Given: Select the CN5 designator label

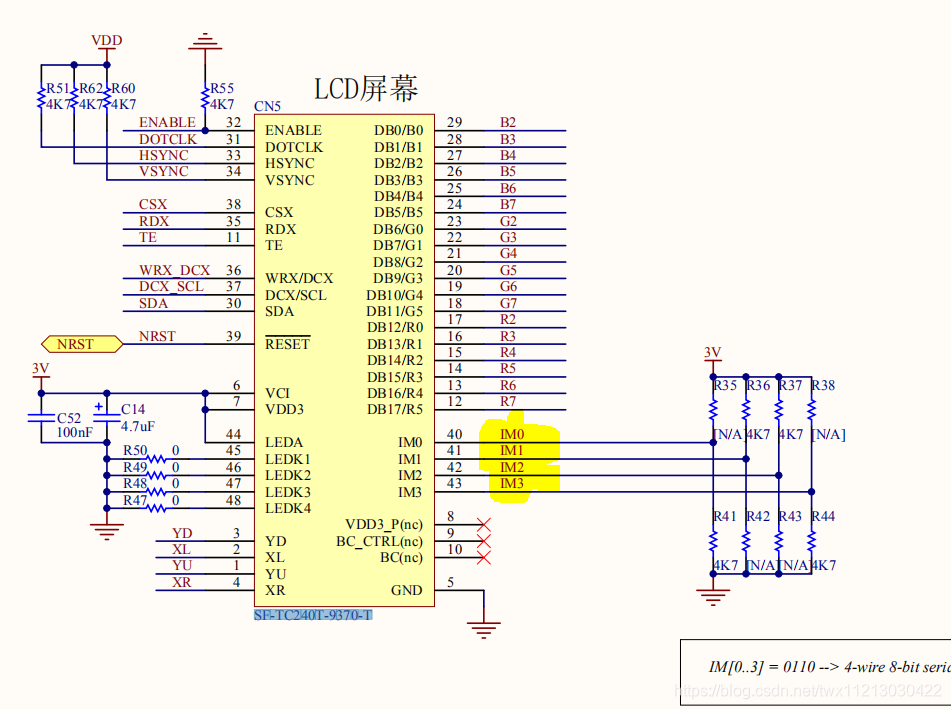Looking at the screenshot, I should click(x=267, y=106).
